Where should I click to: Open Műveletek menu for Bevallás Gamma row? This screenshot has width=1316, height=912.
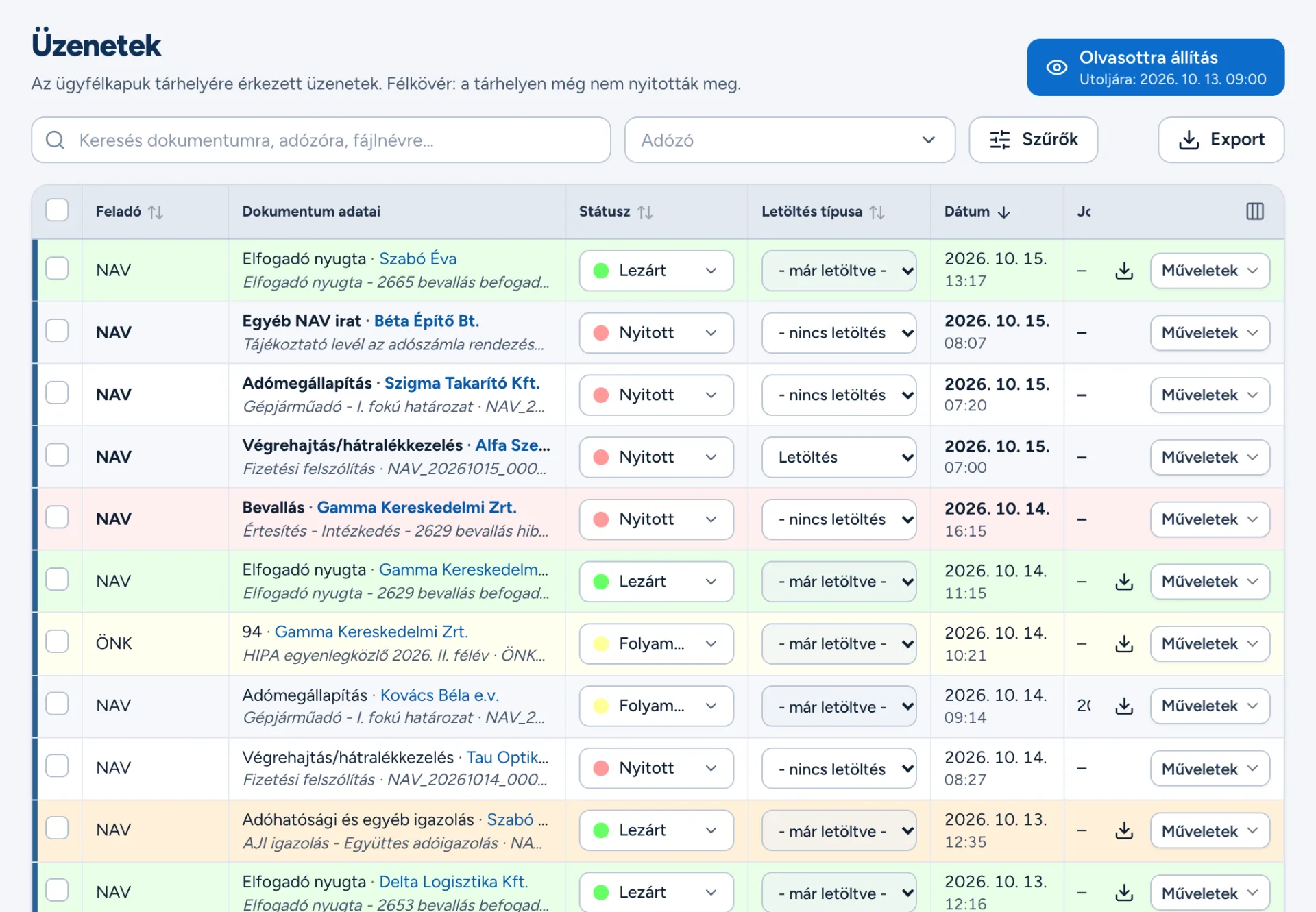1210,519
